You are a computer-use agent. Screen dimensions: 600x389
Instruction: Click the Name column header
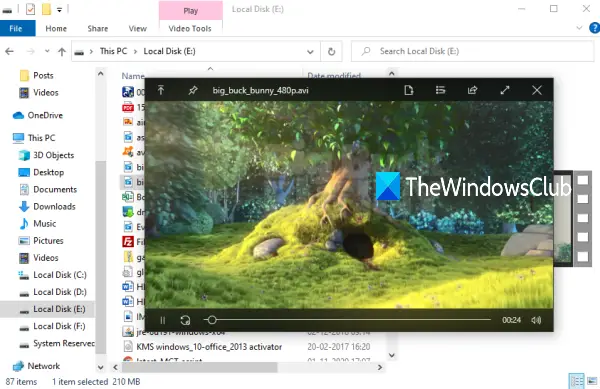(133, 76)
